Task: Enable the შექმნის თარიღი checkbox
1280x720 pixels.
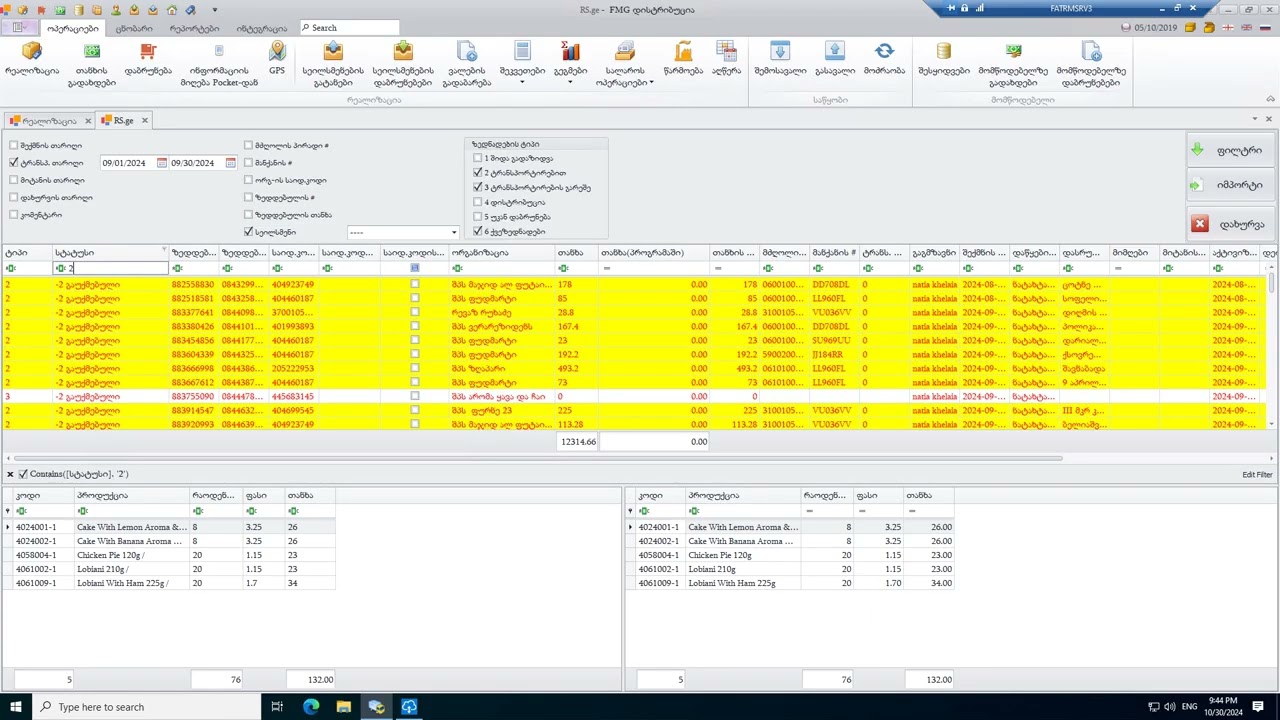Action: click(14, 146)
